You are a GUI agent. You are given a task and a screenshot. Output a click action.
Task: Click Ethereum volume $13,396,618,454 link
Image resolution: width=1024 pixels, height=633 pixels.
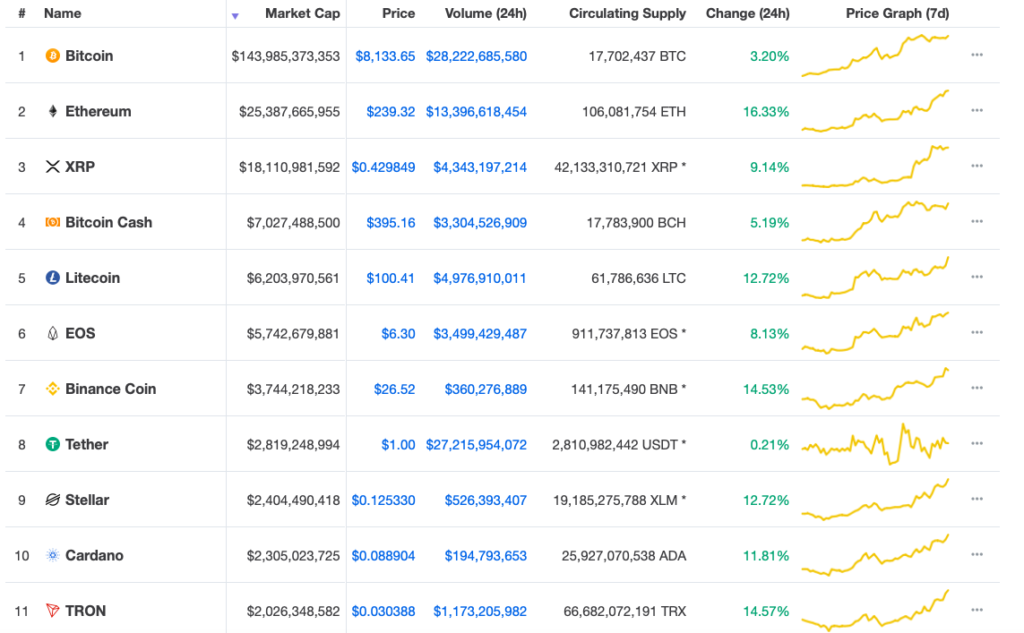476,112
